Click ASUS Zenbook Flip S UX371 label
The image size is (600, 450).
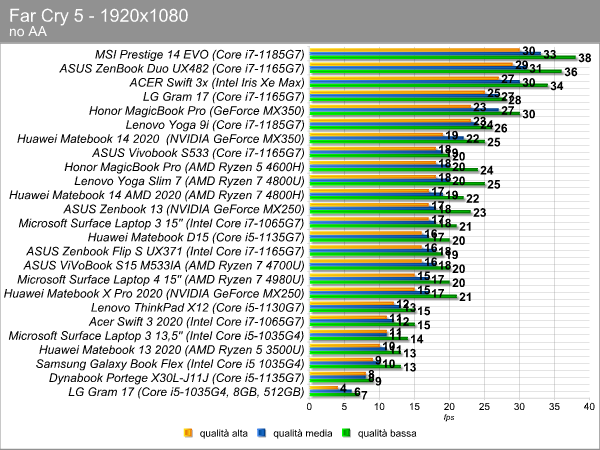pos(165,251)
